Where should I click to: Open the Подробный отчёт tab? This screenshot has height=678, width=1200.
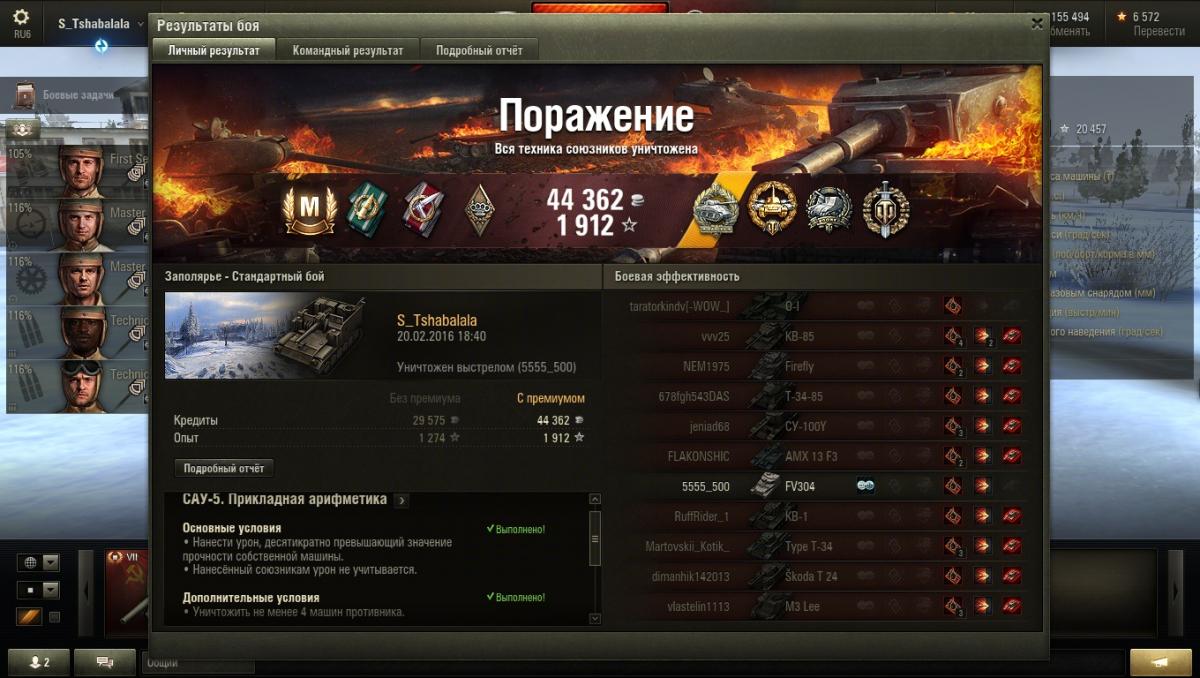[x=479, y=50]
